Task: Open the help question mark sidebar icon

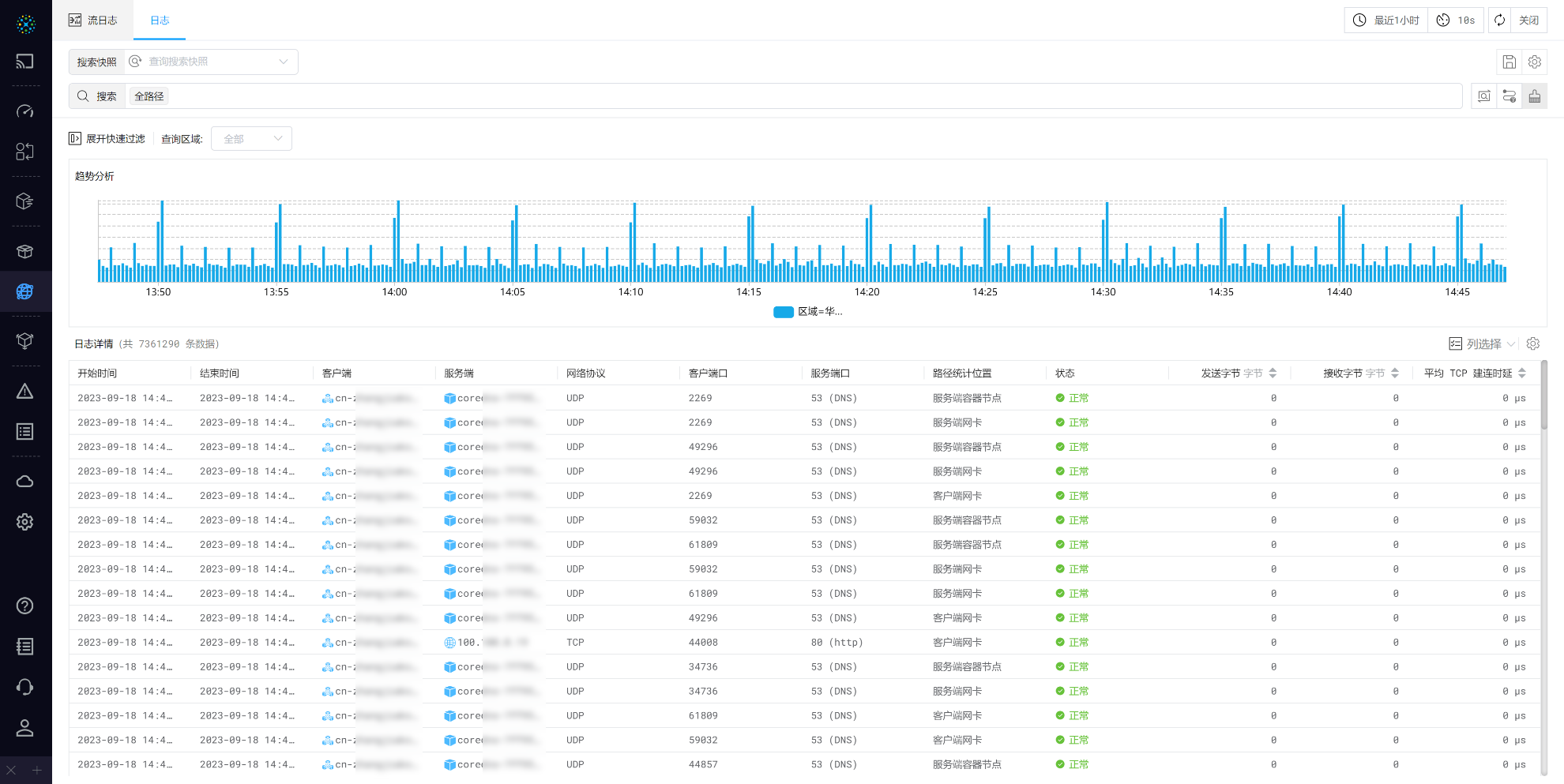Action: [x=25, y=606]
